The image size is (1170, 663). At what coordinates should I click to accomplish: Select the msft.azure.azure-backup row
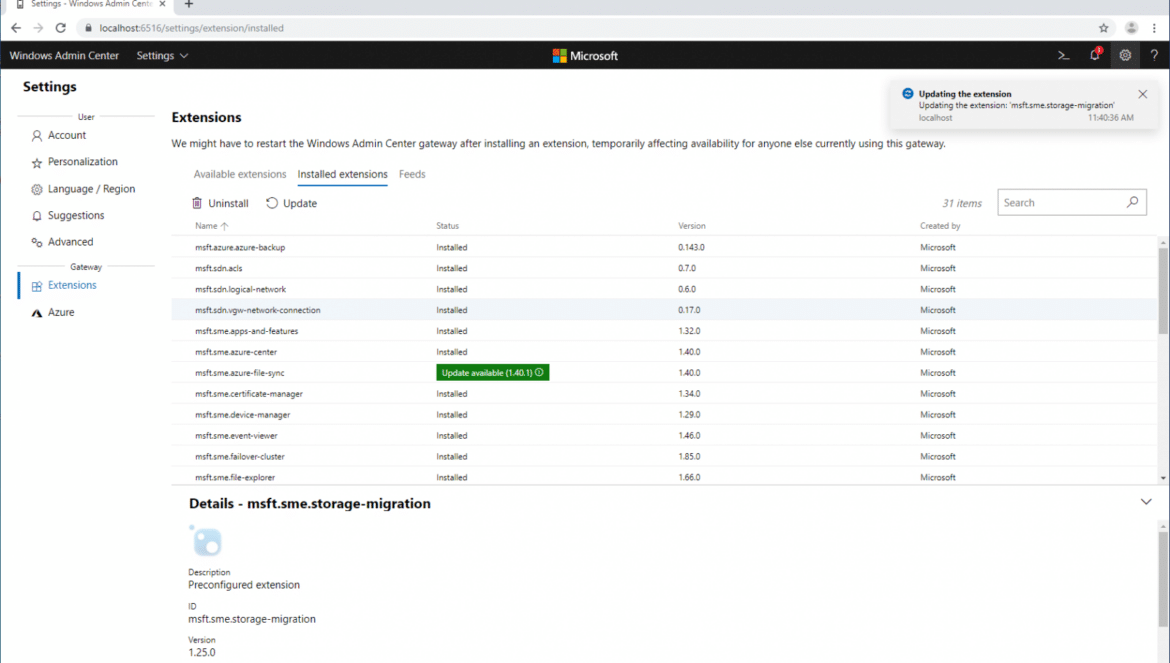[x=664, y=247]
